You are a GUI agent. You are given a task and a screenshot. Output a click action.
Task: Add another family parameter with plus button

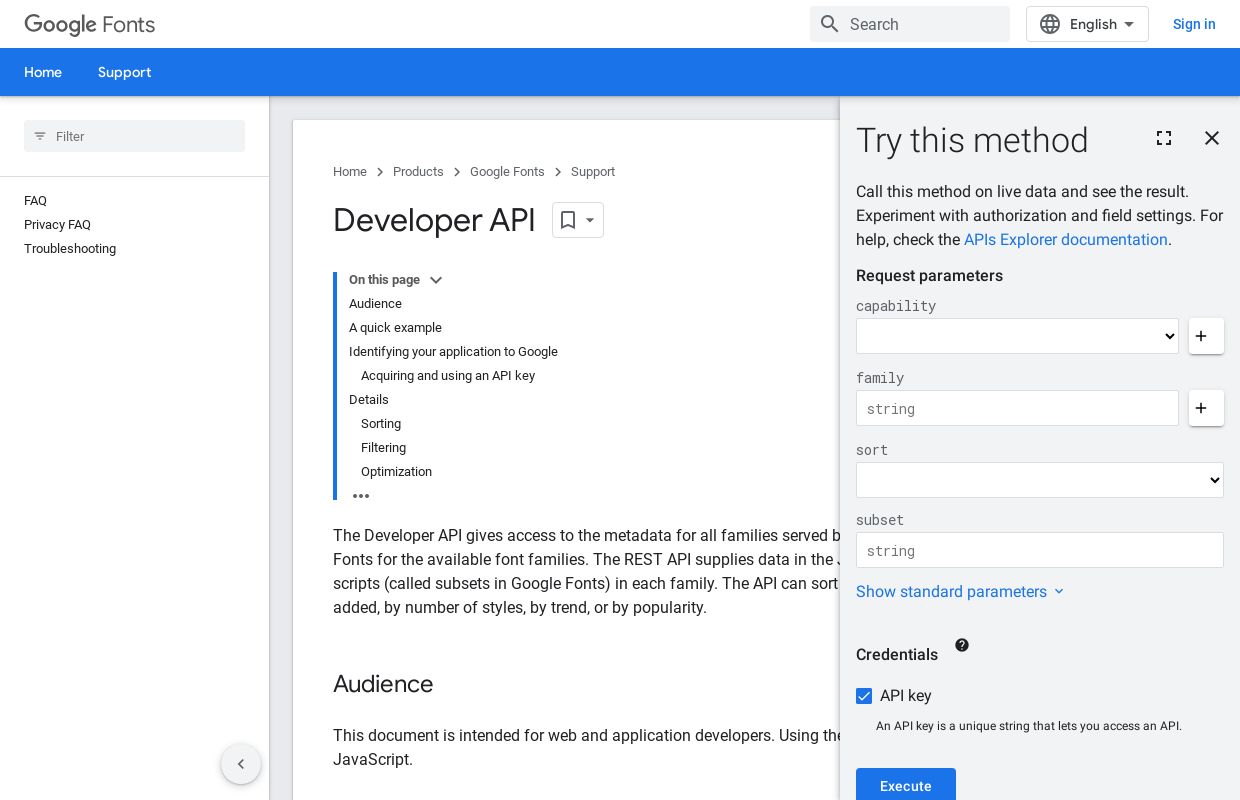(x=1206, y=408)
